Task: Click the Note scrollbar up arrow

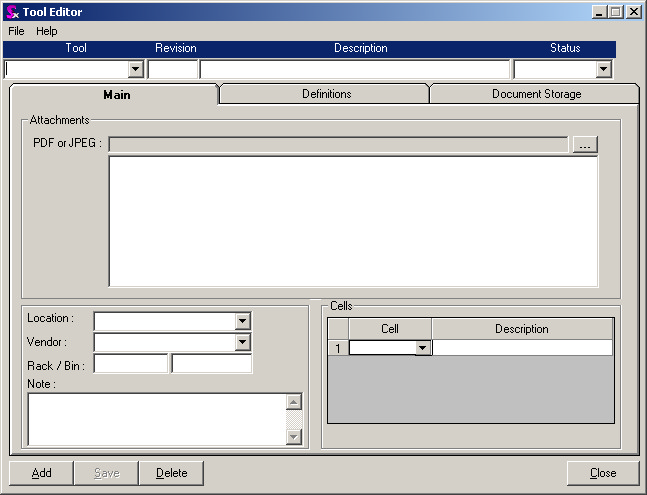Action: (x=294, y=402)
